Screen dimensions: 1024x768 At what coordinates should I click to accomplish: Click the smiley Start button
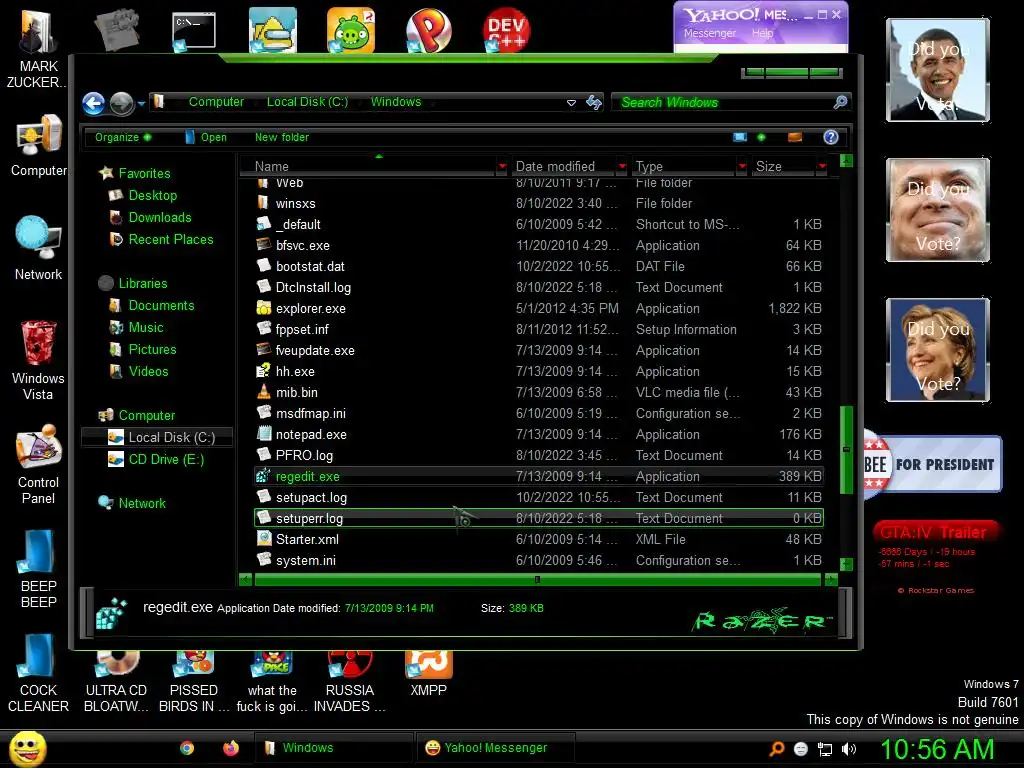pos(27,748)
